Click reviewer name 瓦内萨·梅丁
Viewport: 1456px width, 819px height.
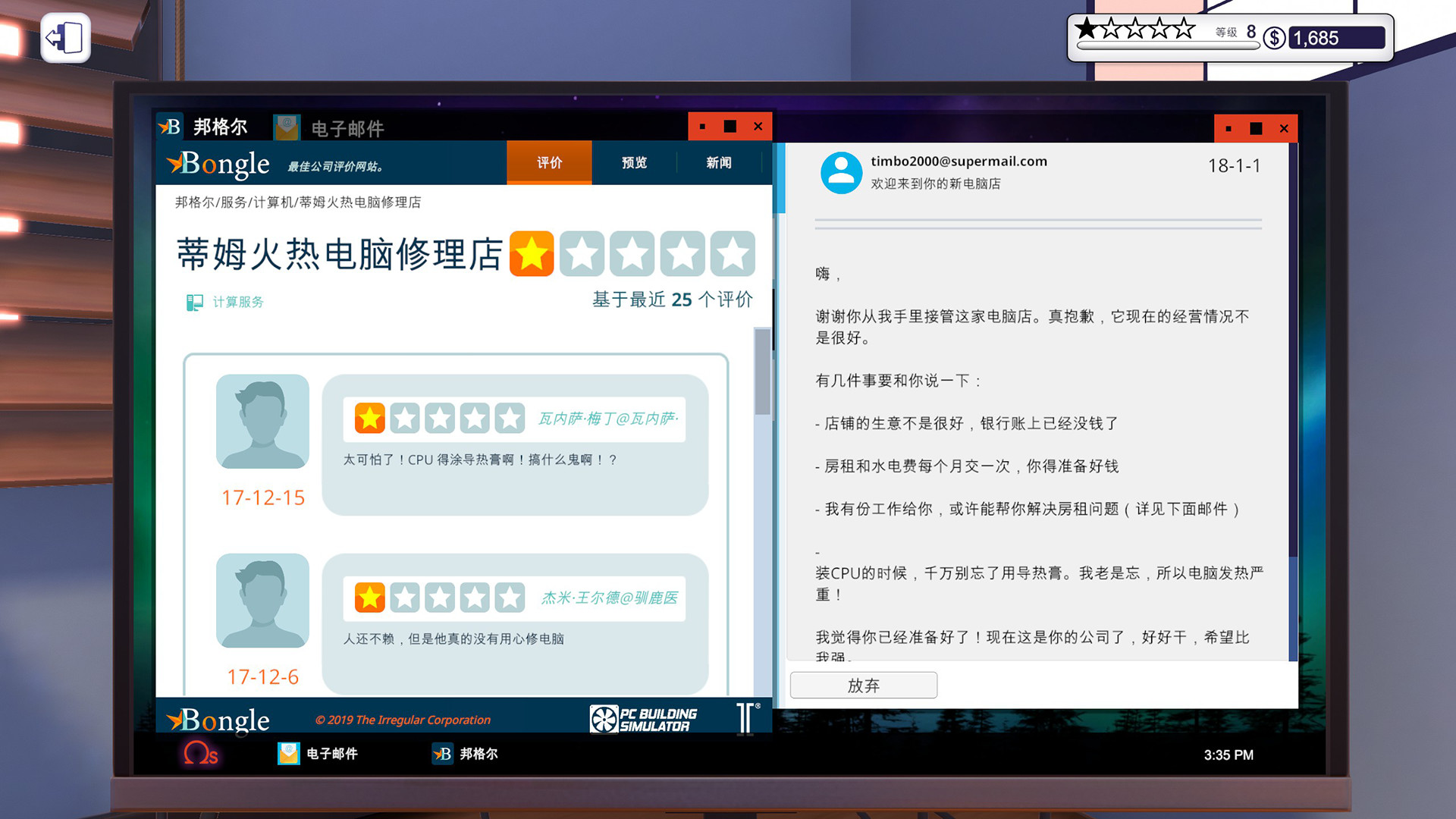[608, 419]
